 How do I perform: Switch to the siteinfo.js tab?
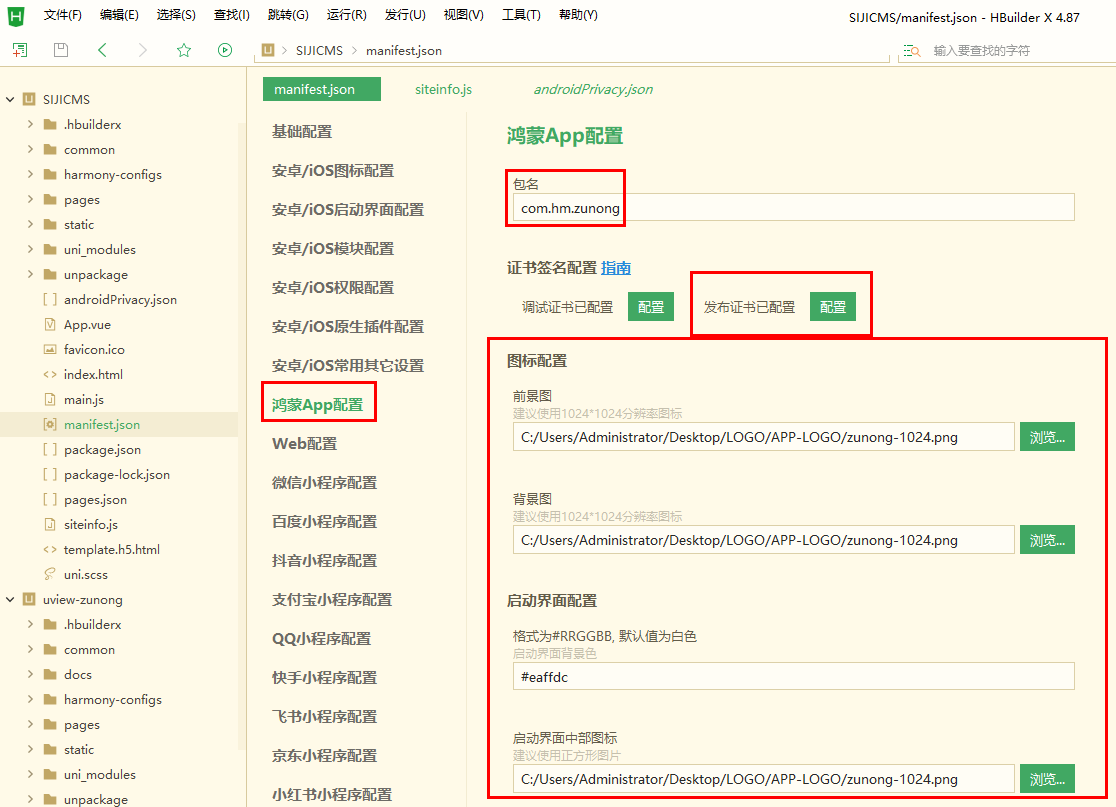tap(443, 89)
